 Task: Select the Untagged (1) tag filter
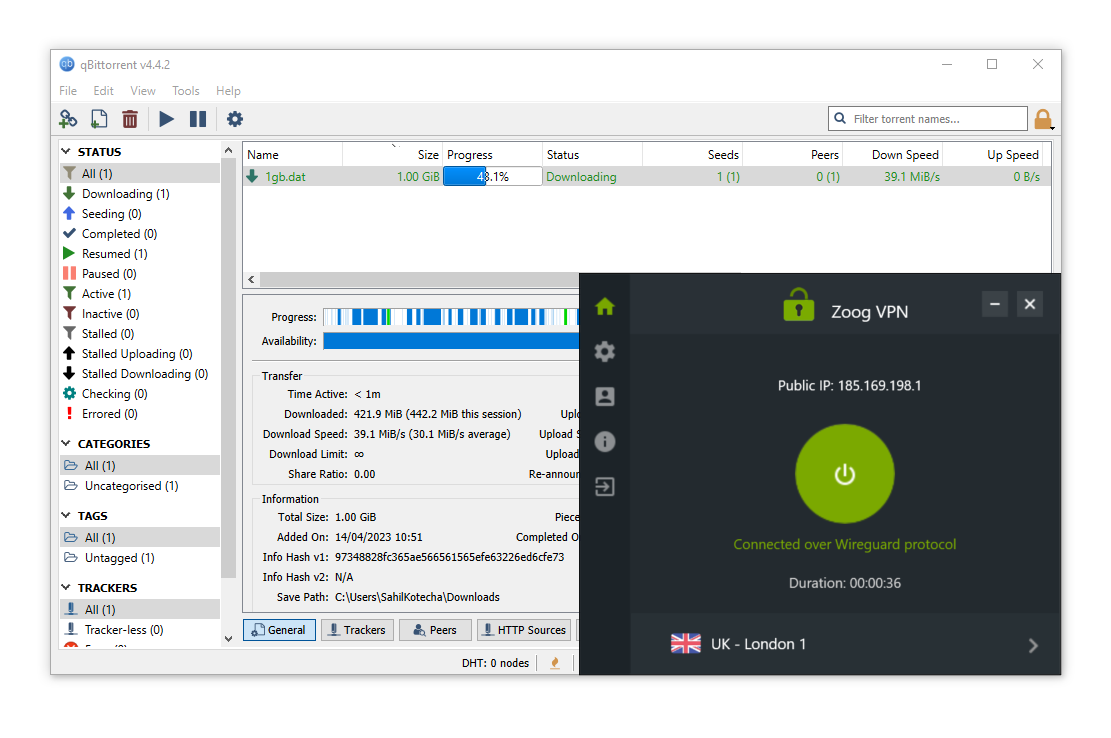(140, 557)
